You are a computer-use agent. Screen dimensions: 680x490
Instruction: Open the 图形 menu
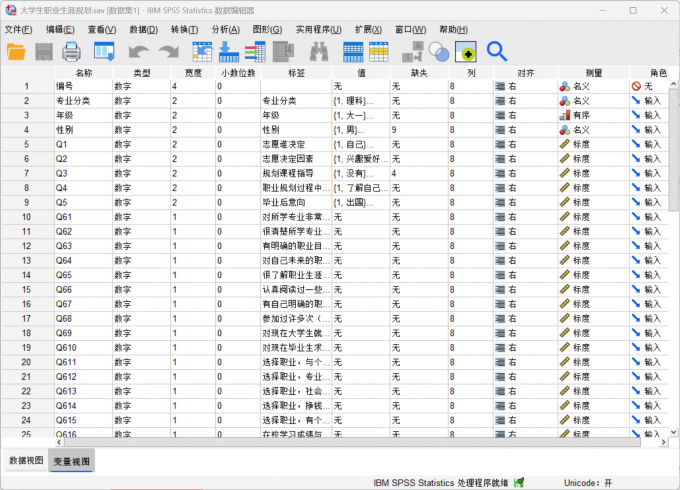(x=267, y=29)
